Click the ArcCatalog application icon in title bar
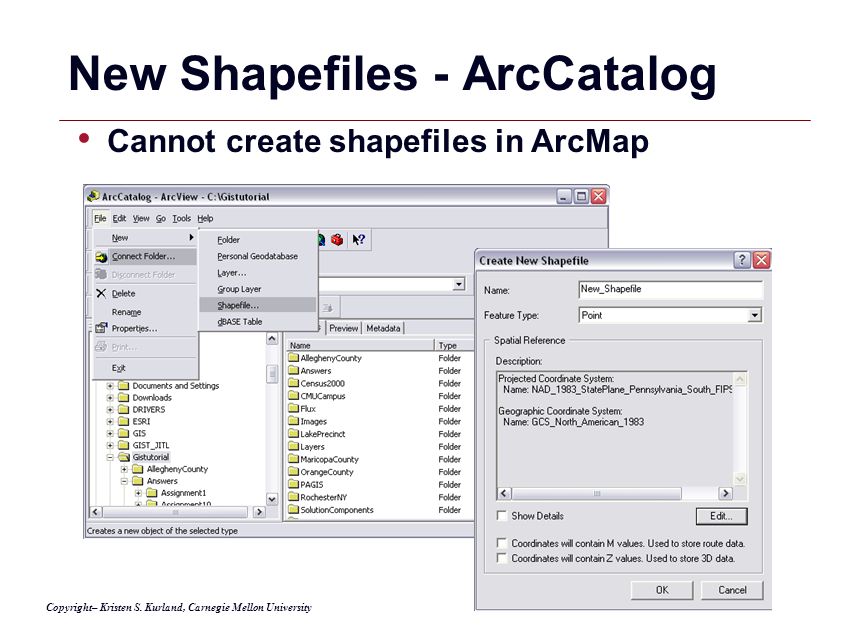Viewport: 853px width, 640px height. point(93,196)
